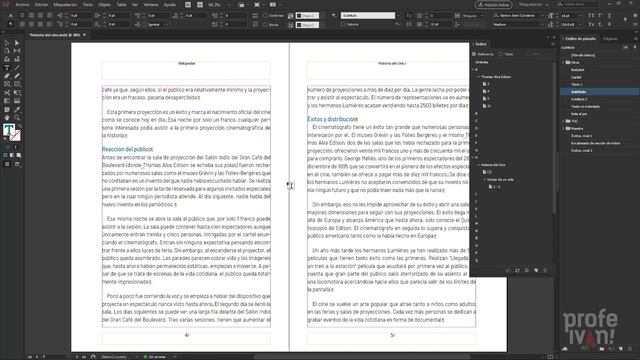Select the Gap tool
This screenshot has width=640, height=360.
pyautogui.click(x=17, y=51)
